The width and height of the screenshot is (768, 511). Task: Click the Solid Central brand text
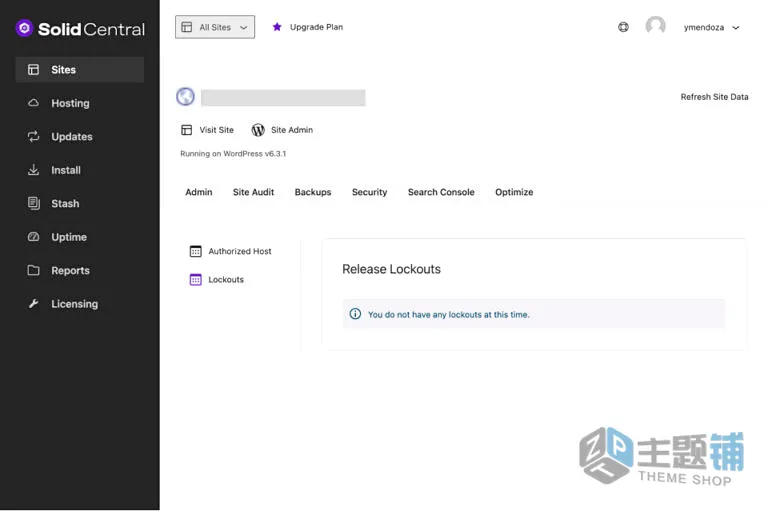(x=91, y=29)
